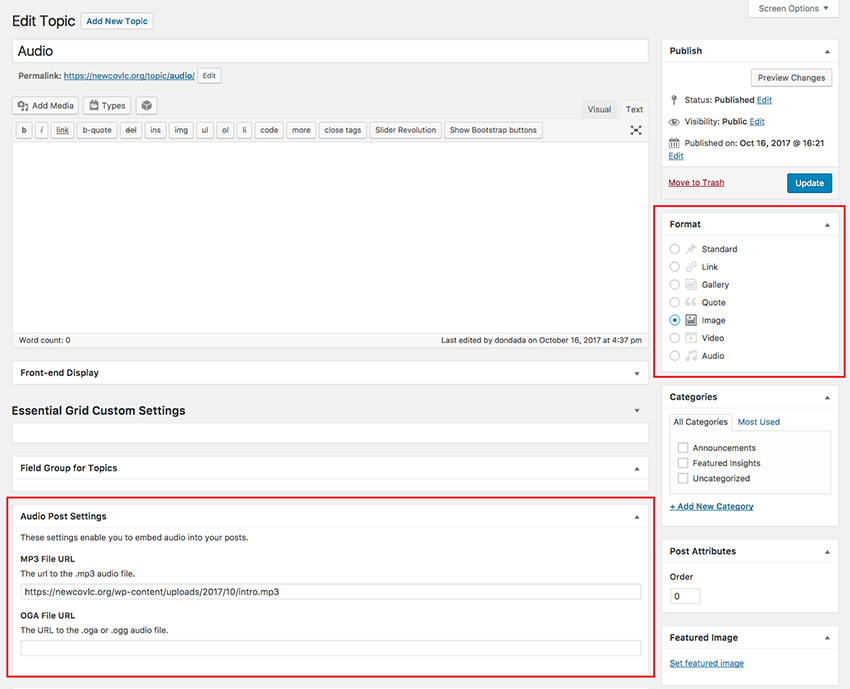
Task: Open the All Categories tab
Action: click(x=700, y=422)
